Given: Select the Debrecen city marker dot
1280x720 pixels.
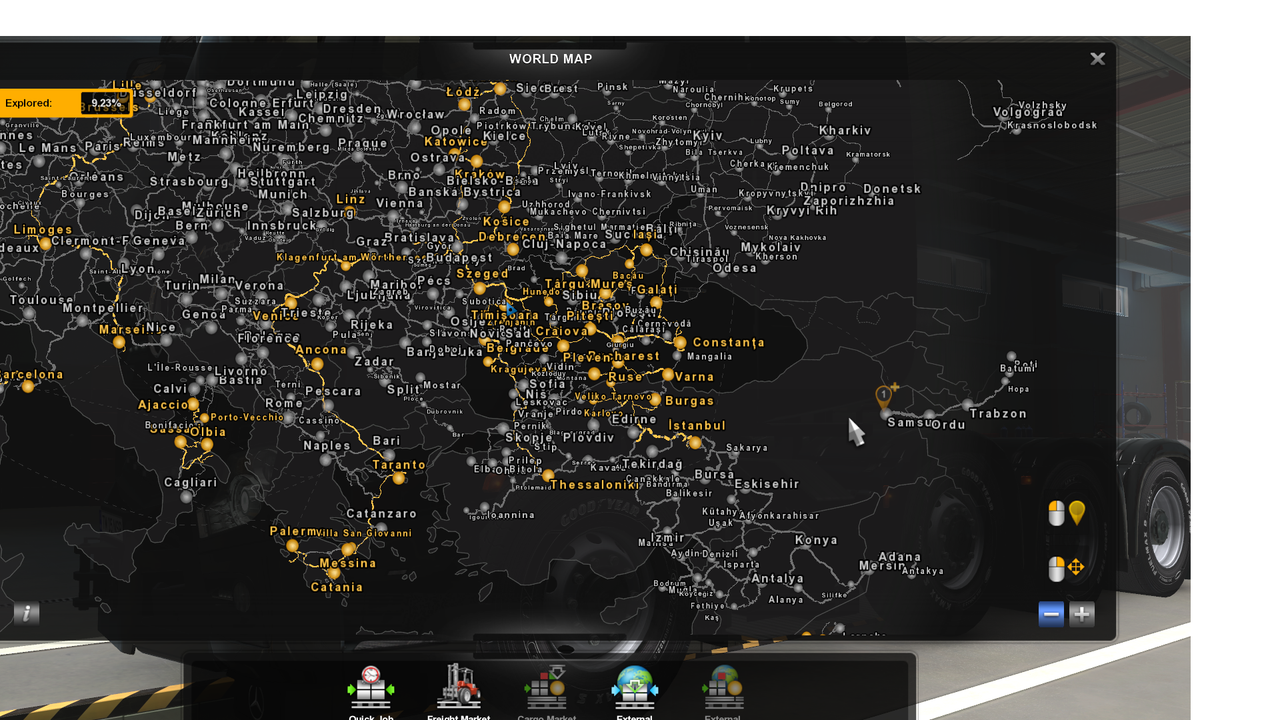Looking at the screenshot, I should coord(513,249).
